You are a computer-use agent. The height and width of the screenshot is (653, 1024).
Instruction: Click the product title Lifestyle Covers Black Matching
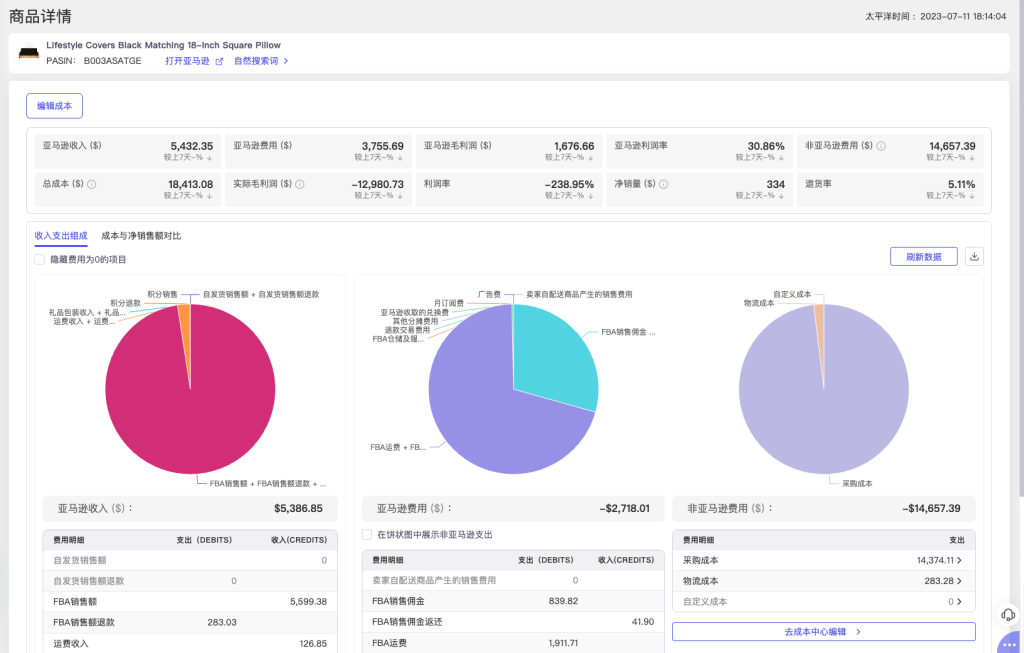click(x=163, y=45)
